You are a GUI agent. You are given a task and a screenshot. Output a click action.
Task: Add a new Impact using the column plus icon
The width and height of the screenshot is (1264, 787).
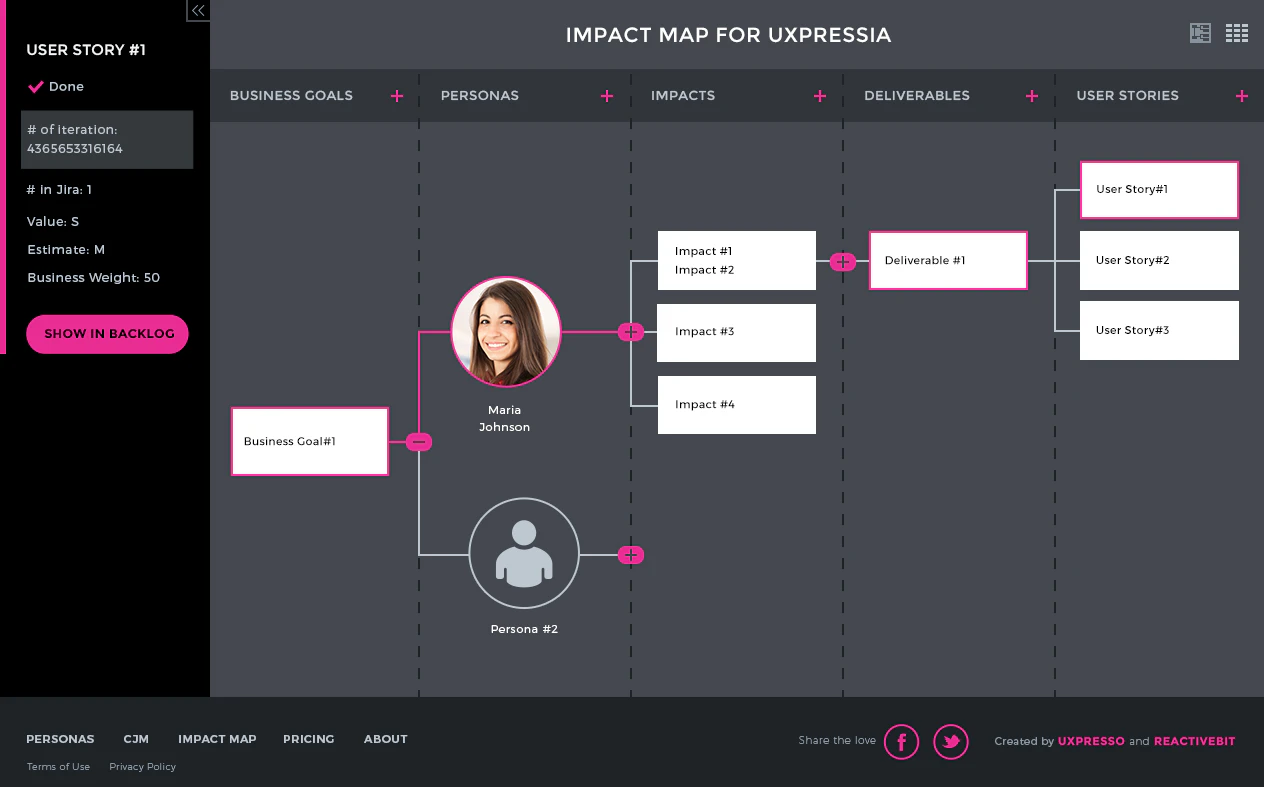(820, 95)
